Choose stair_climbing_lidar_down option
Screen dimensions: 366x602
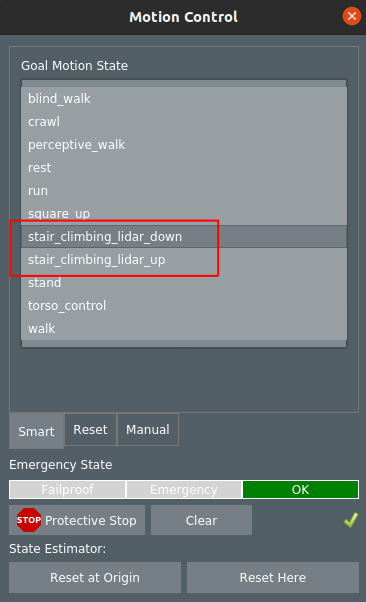(184, 236)
